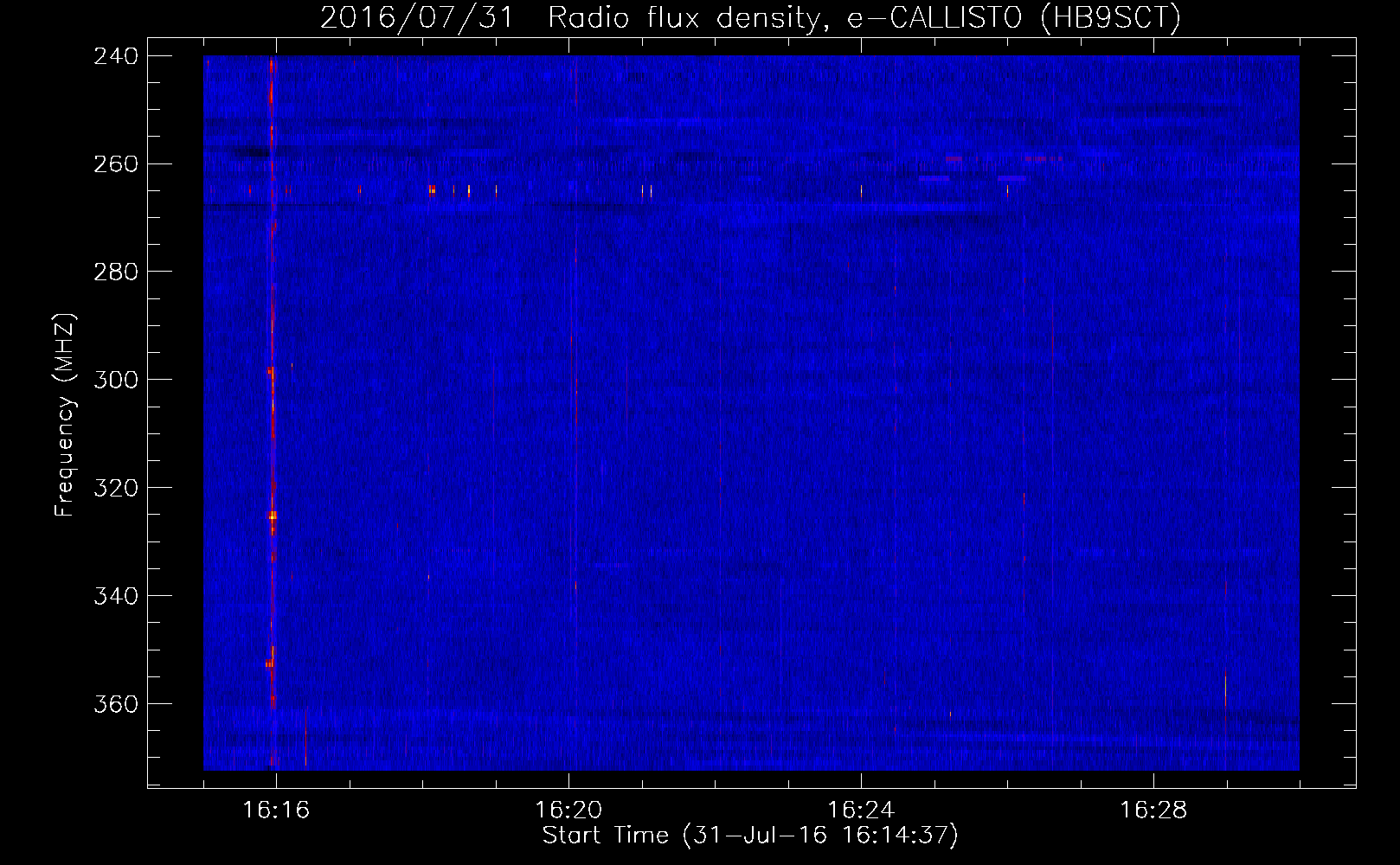Screen dimensions: 1400x865
Task: Click the bright burst spot near 299 MHz
Action: (x=270, y=370)
